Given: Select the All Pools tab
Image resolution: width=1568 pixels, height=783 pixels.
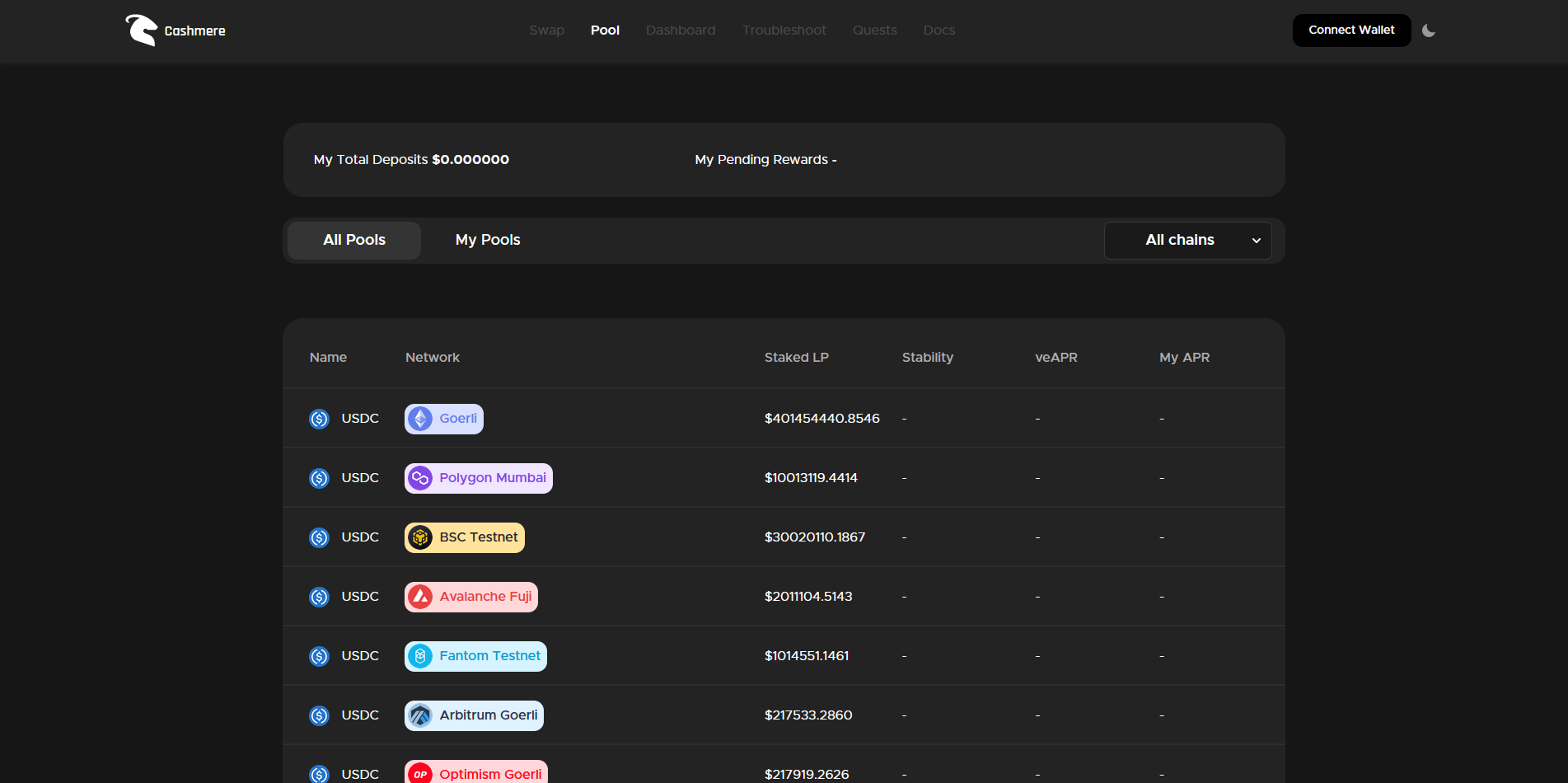Looking at the screenshot, I should click(354, 240).
